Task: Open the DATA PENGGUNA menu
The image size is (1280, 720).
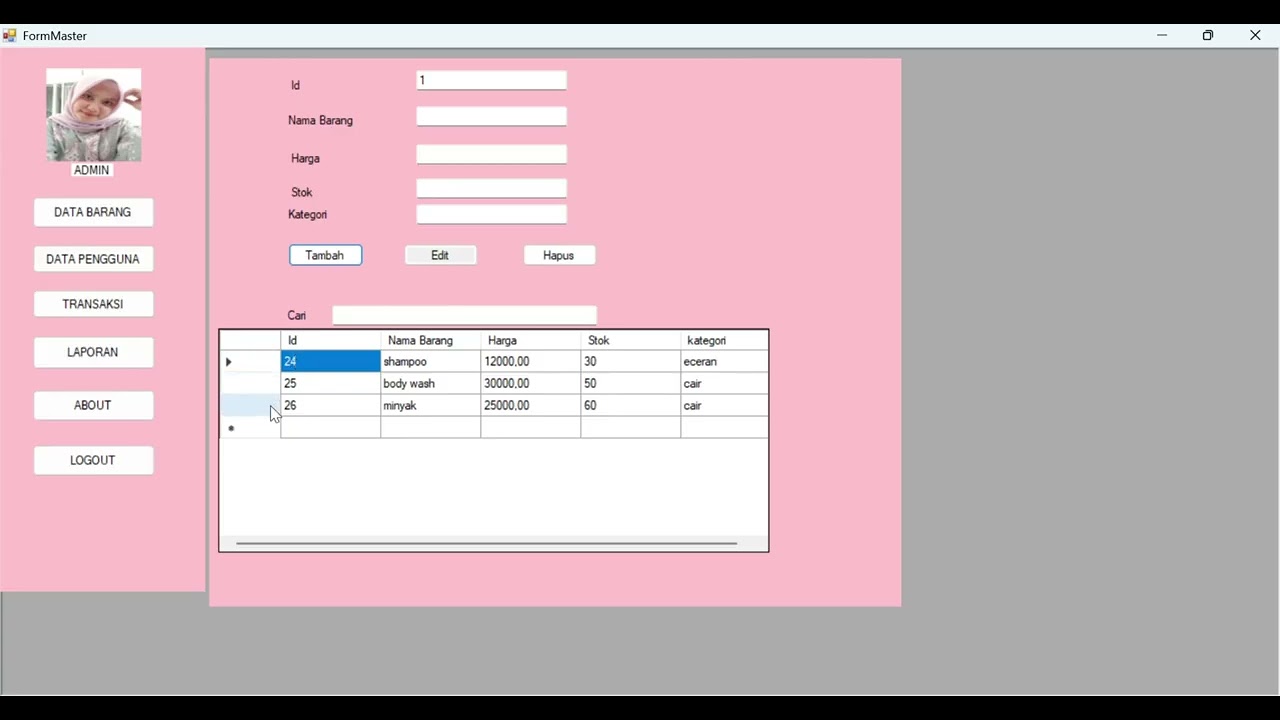Action: (x=93, y=259)
